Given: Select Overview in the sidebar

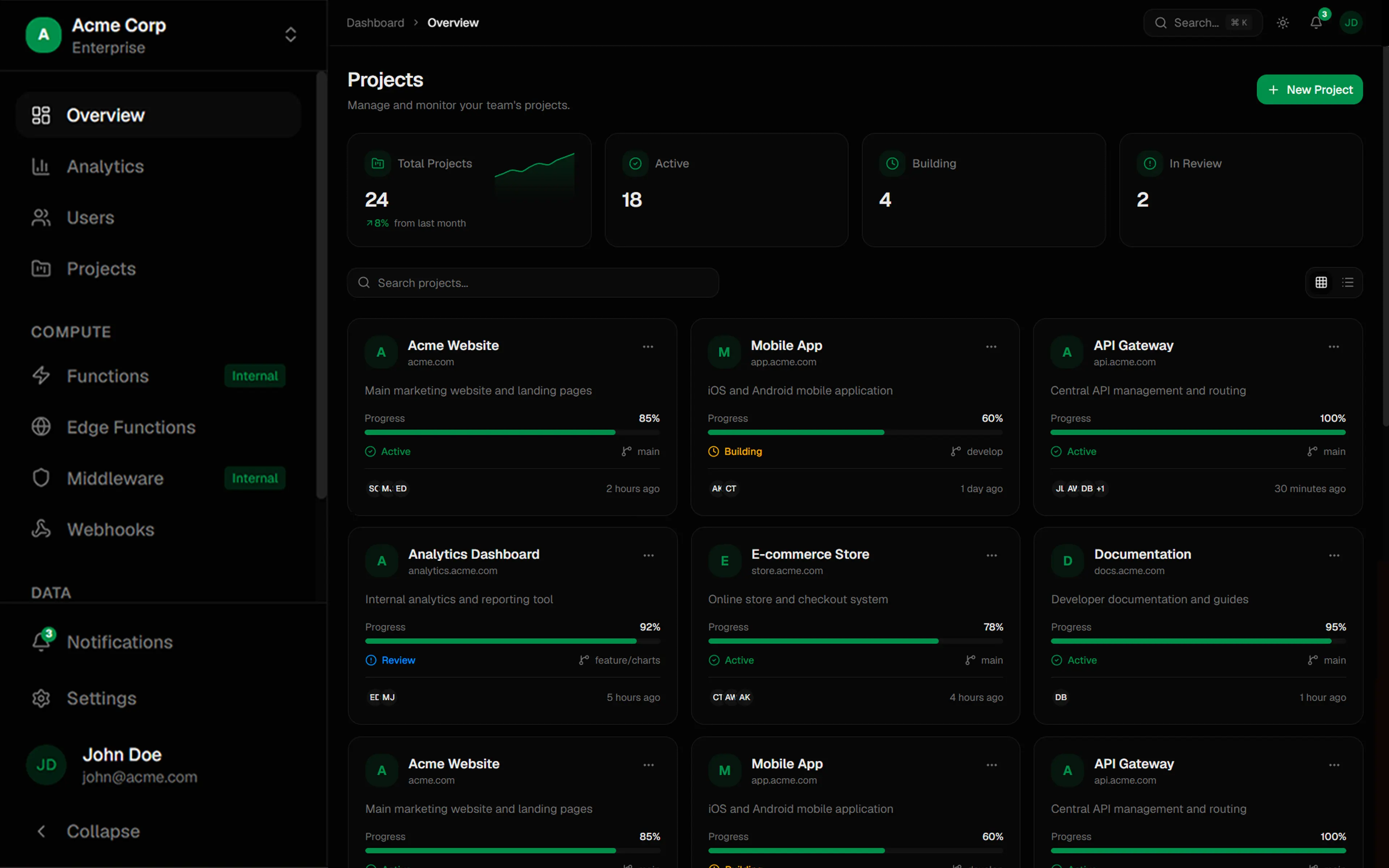Looking at the screenshot, I should tap(158, 115).
